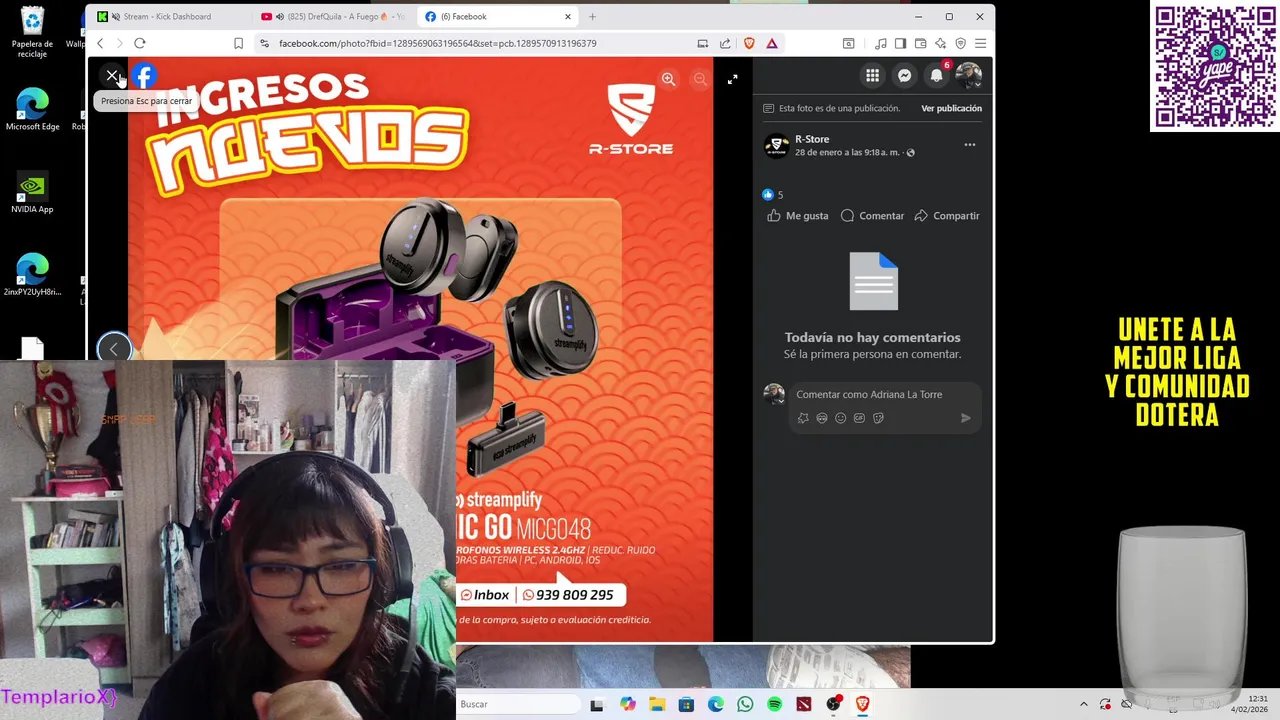Open a new browser tab
Image resolution: width=1280 pixels, height=720 pixels.
592,17
